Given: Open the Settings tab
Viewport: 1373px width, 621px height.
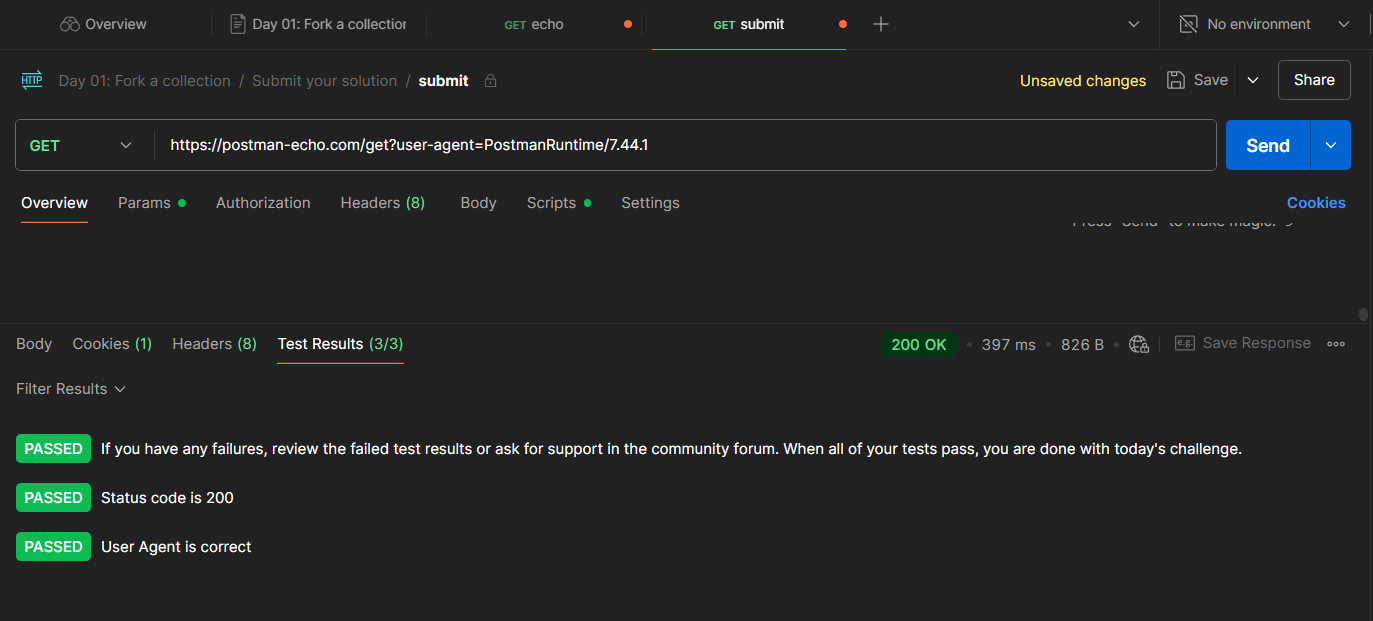Looking at the screenshot, I should tap(650, 203).
